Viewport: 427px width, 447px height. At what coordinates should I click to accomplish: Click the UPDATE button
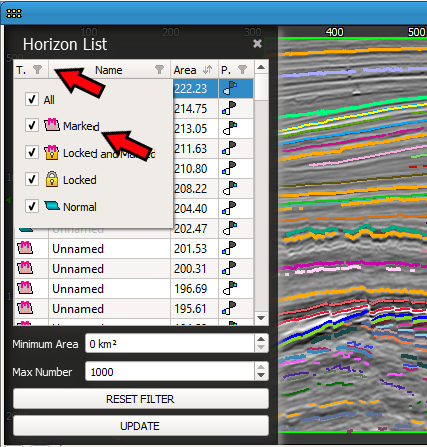click(141, 426)
